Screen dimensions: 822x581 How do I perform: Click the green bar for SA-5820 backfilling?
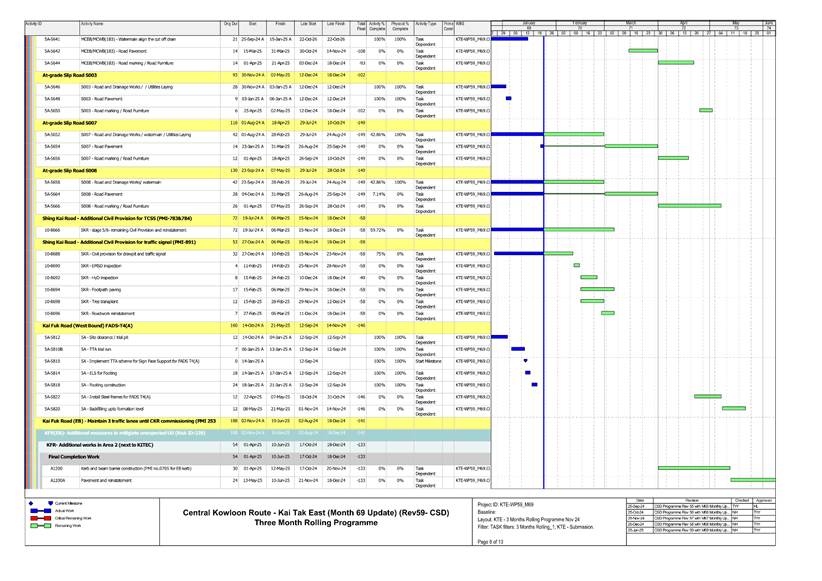(733, 409)
